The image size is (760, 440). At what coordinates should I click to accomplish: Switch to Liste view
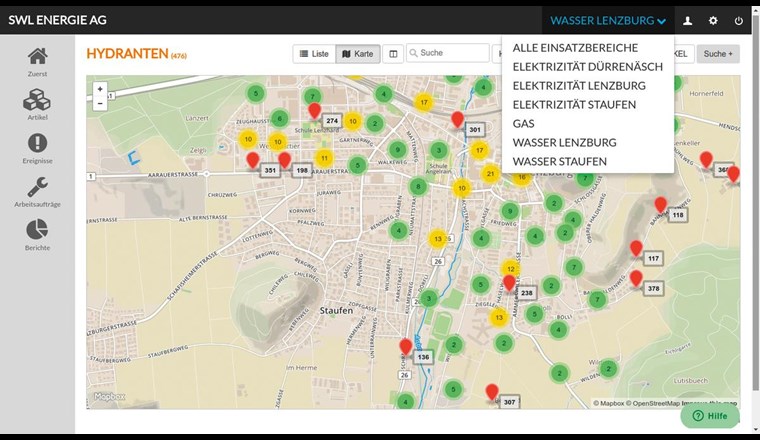[x=314, y=53]
